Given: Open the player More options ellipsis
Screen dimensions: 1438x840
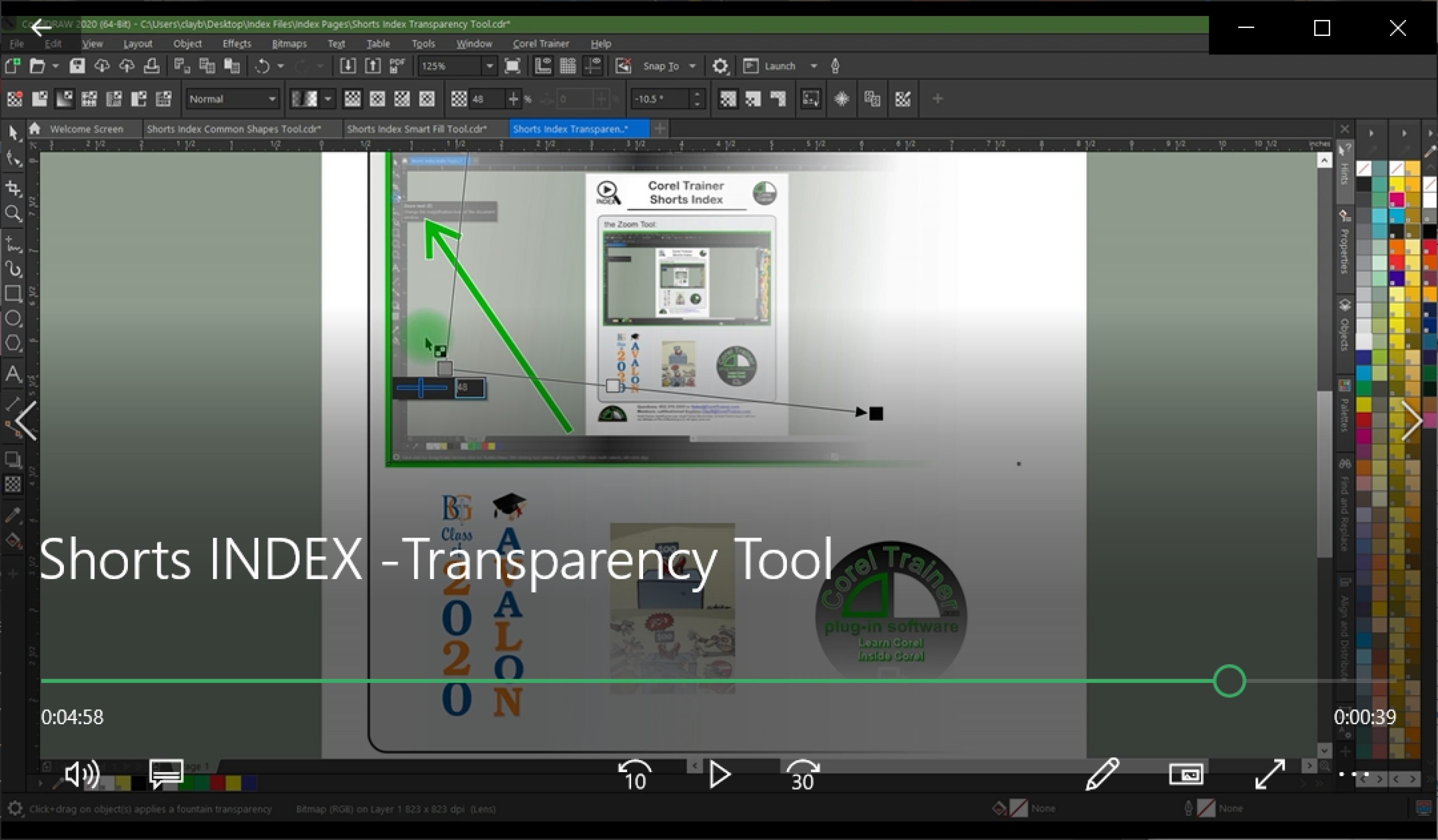Looking at the screenshot, I should click(1354, 774).
